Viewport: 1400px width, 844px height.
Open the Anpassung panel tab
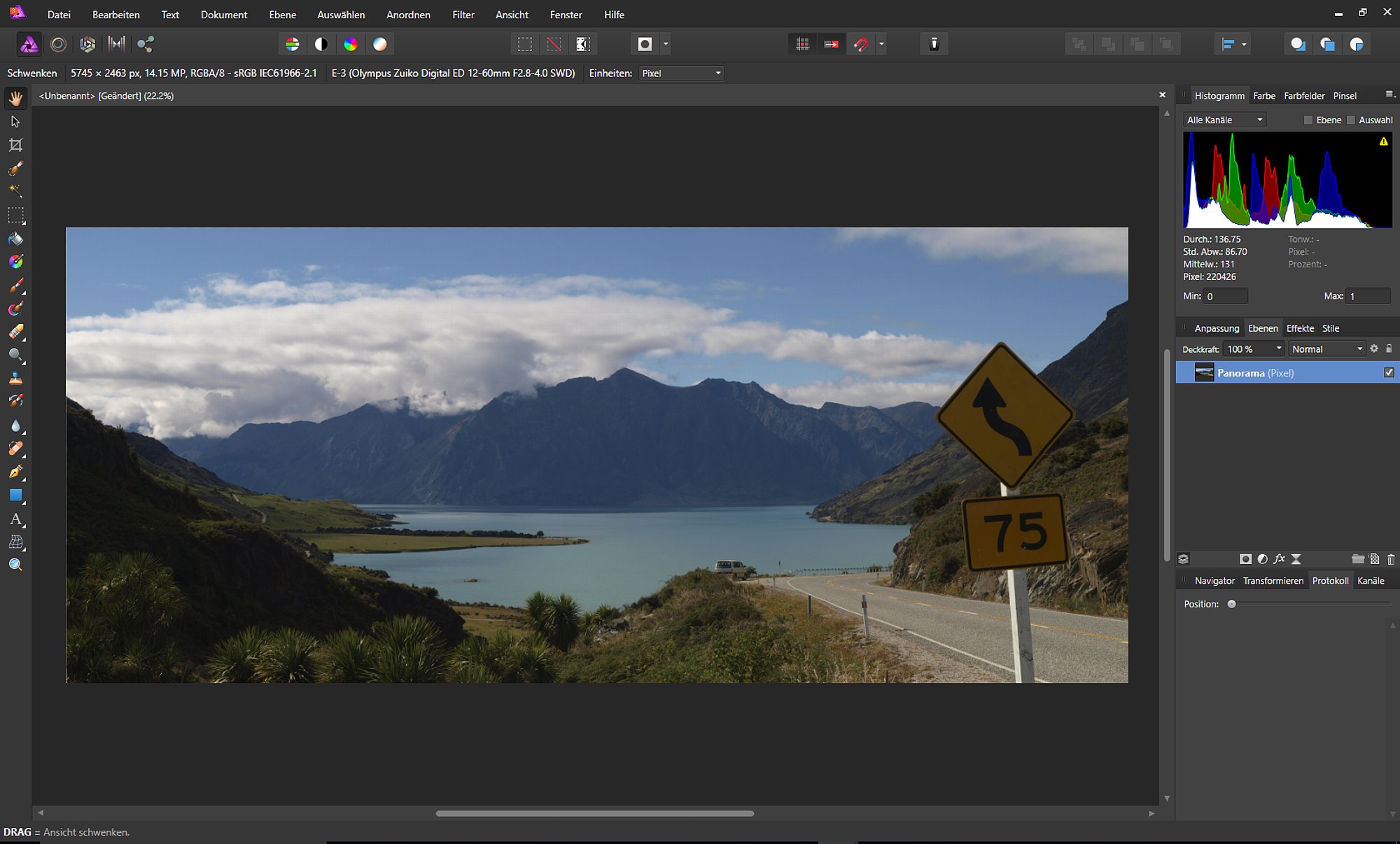[1217, 328]
